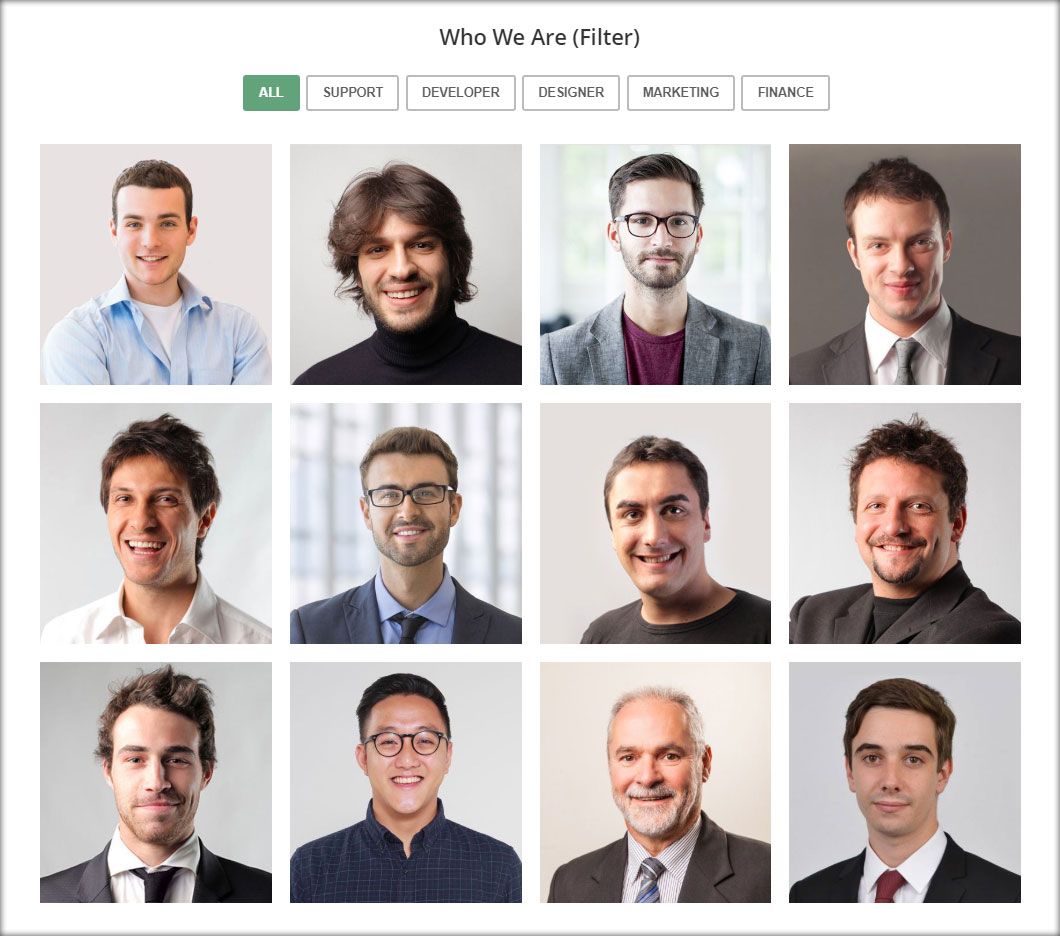Click the Who We Are (Filter) heading
1060x936 pixels.
click(539, 37)
